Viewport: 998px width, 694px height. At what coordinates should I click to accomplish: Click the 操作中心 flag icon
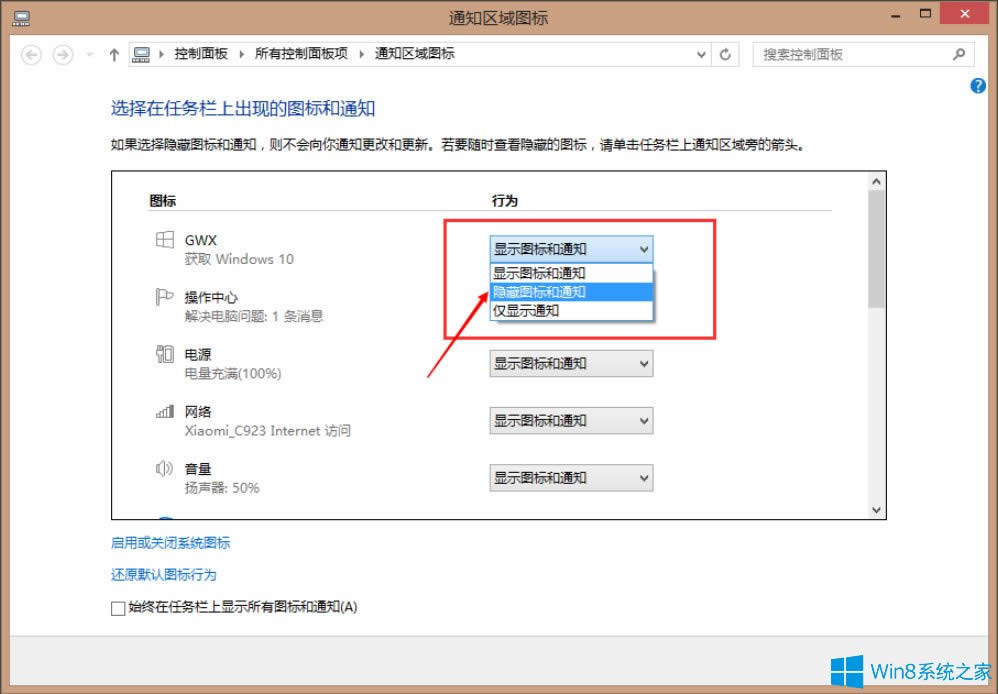click(163, 297)
